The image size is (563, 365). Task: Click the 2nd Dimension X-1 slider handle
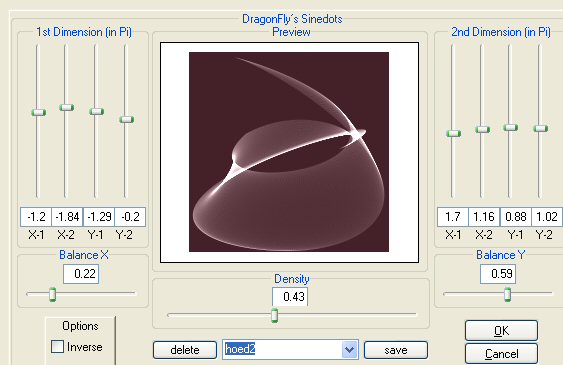[x=453, y=134]
